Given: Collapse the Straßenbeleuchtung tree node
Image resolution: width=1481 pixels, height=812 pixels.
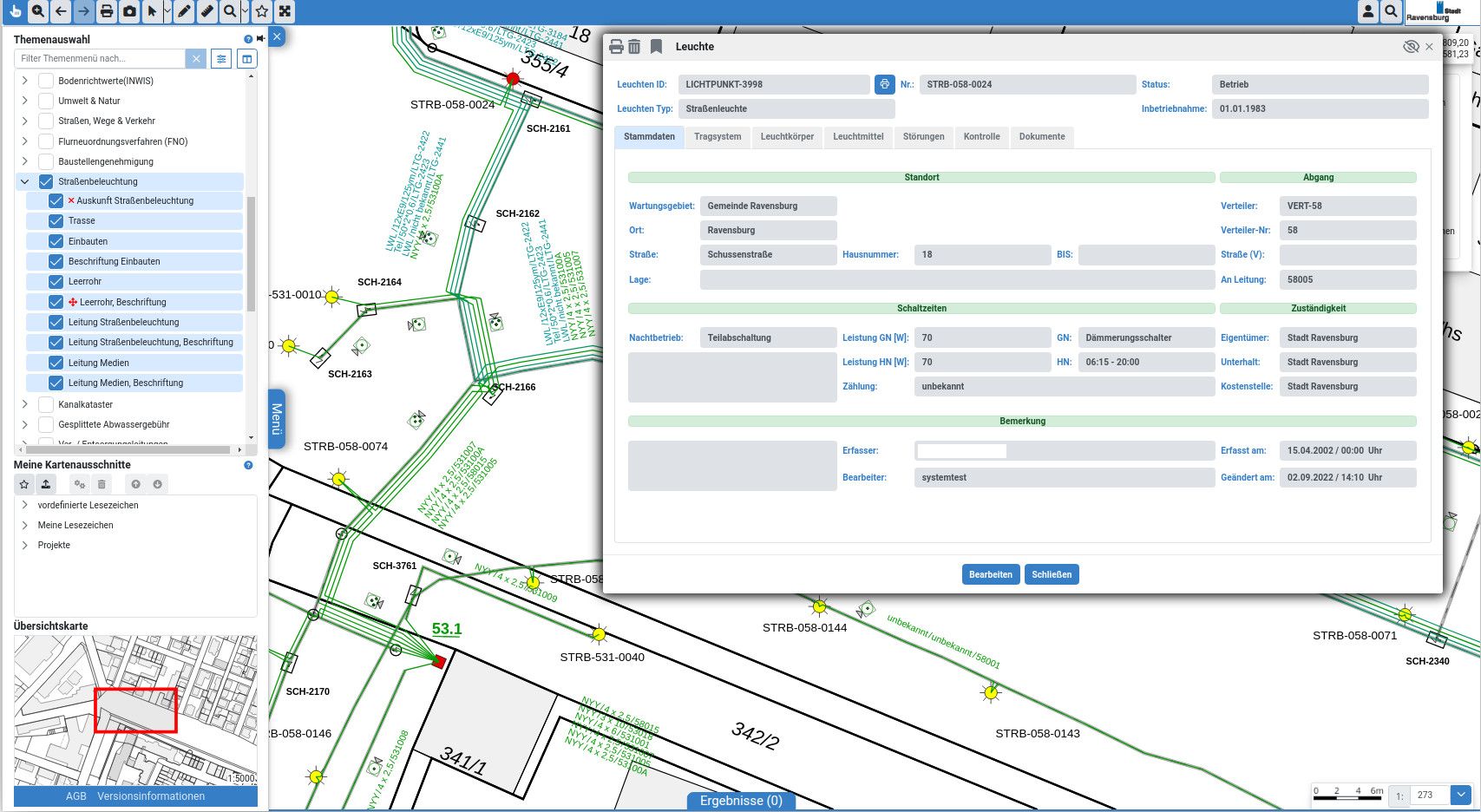Looking at the screenshot, I should coord(24,181).
